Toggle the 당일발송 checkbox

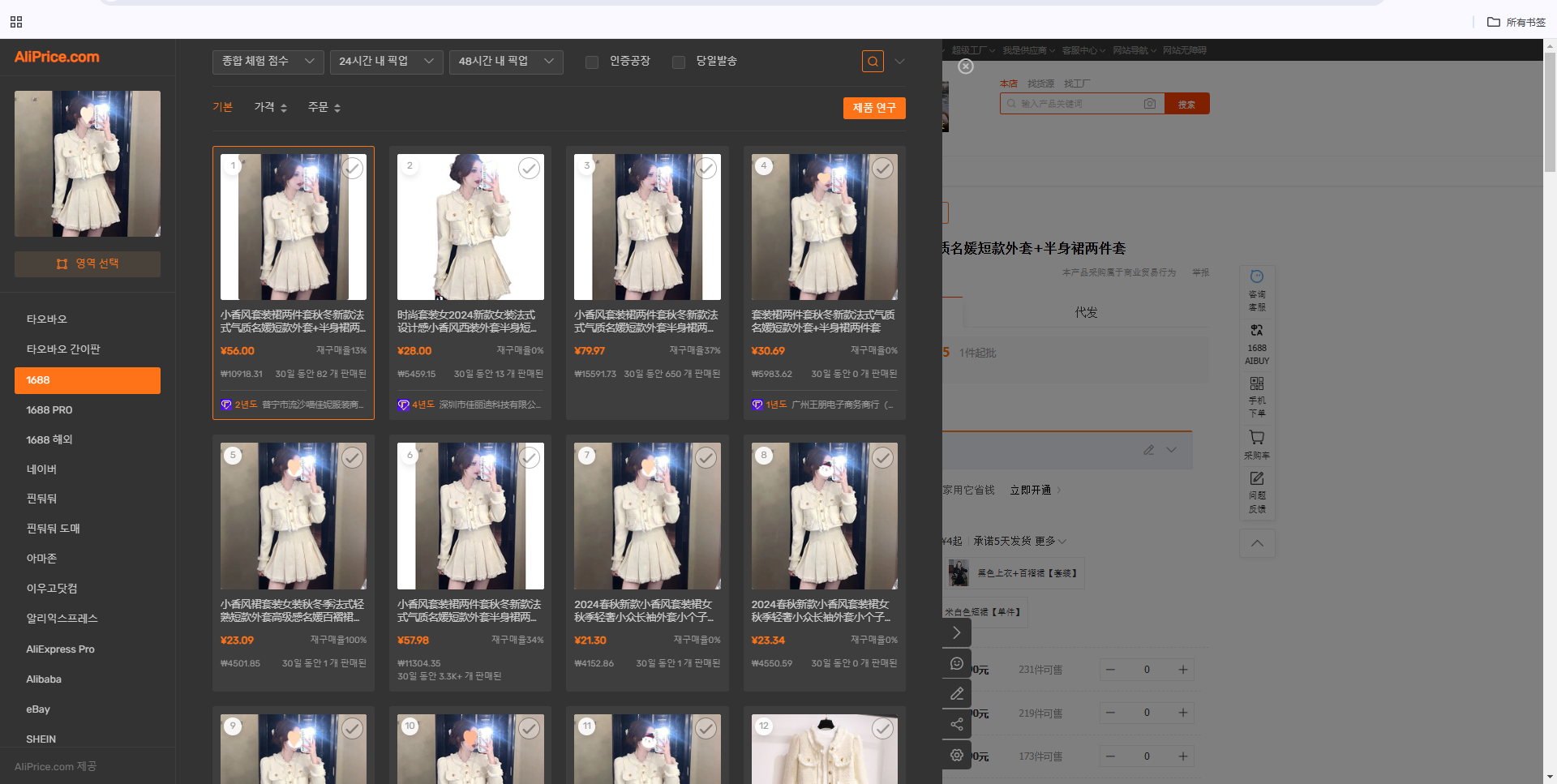click(679, 62)
